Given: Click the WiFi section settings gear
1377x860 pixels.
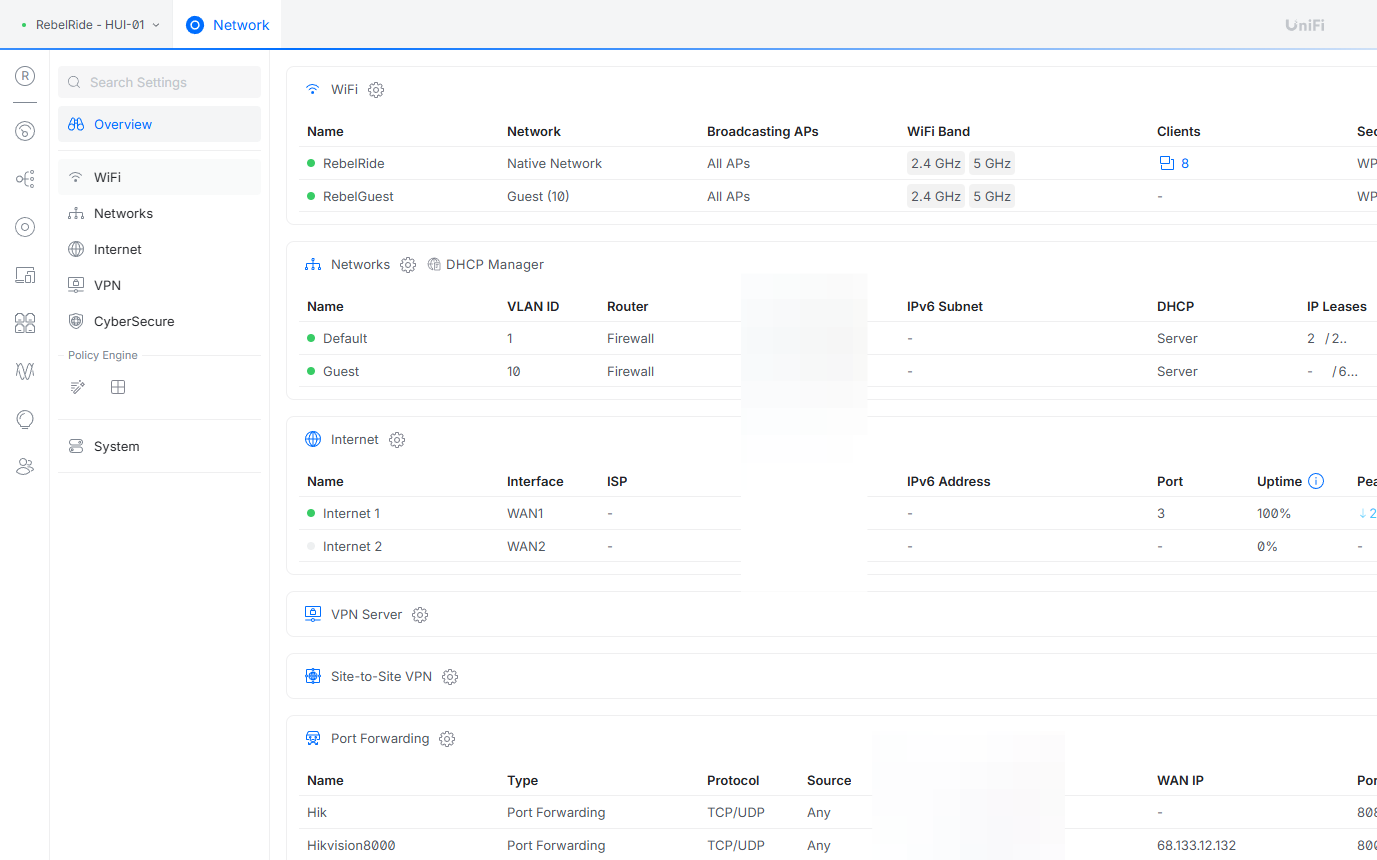Looking at the screenshot, I should [376, 90].
